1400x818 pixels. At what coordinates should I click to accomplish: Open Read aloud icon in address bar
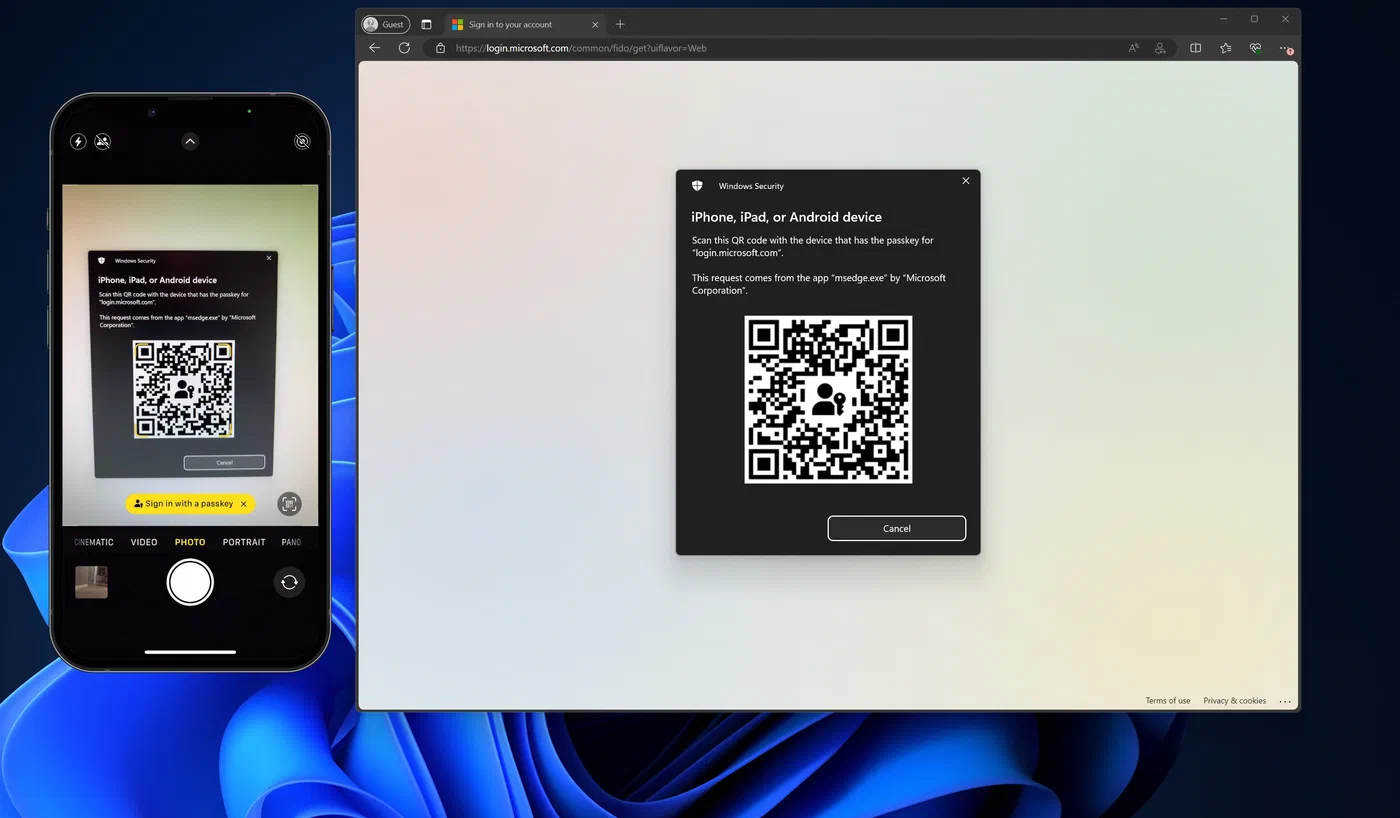pyautogui.click(x=1134, y=48)
